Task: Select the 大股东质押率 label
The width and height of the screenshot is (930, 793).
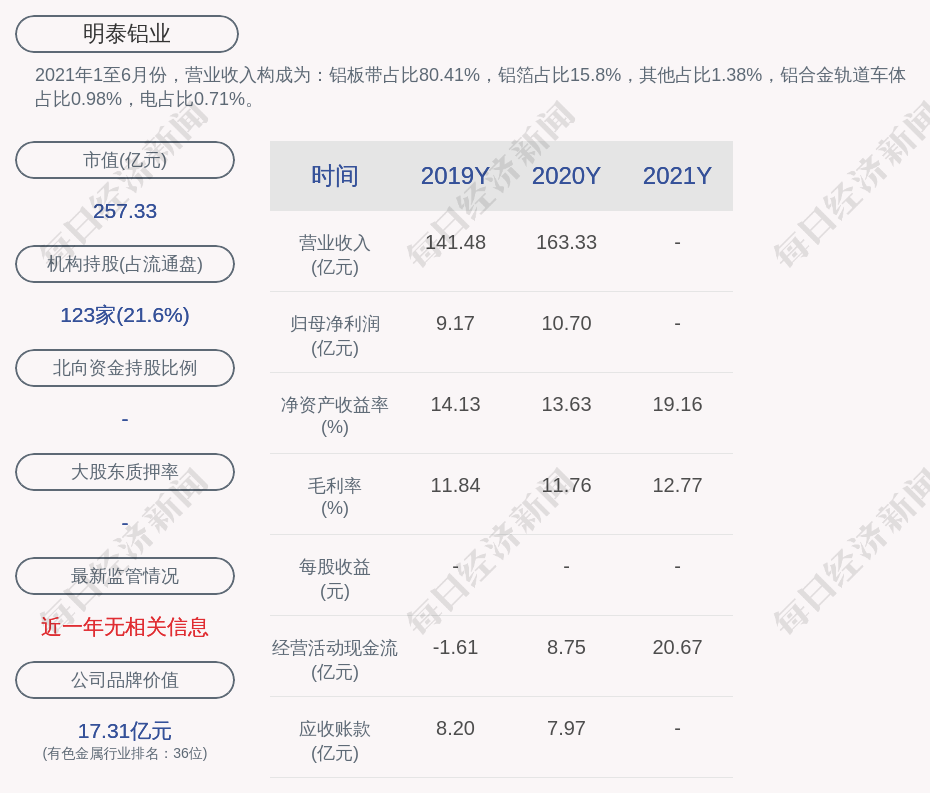Action: tap(125, 472)
